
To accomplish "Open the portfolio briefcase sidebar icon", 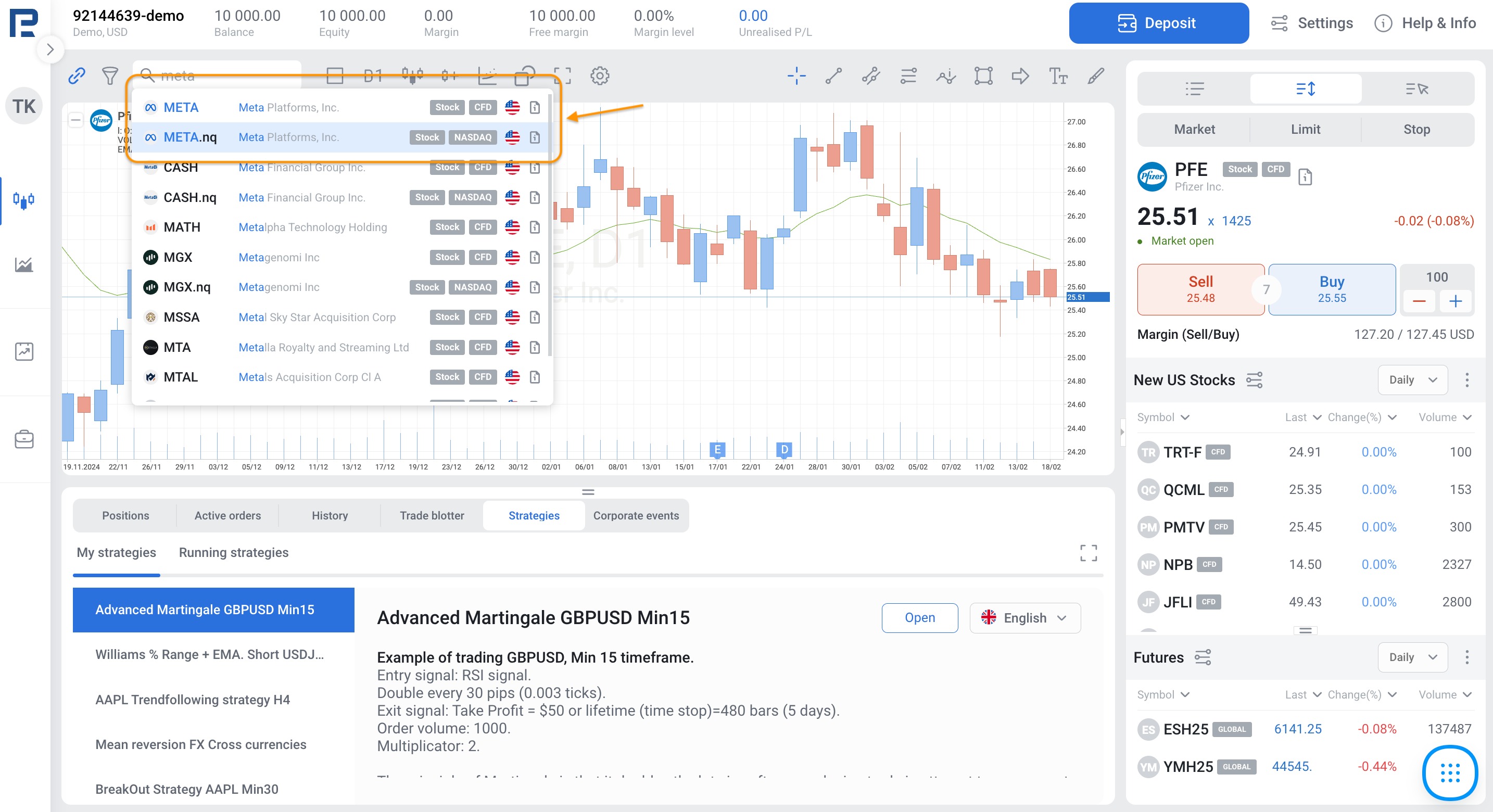I will [x=24, y=439].
